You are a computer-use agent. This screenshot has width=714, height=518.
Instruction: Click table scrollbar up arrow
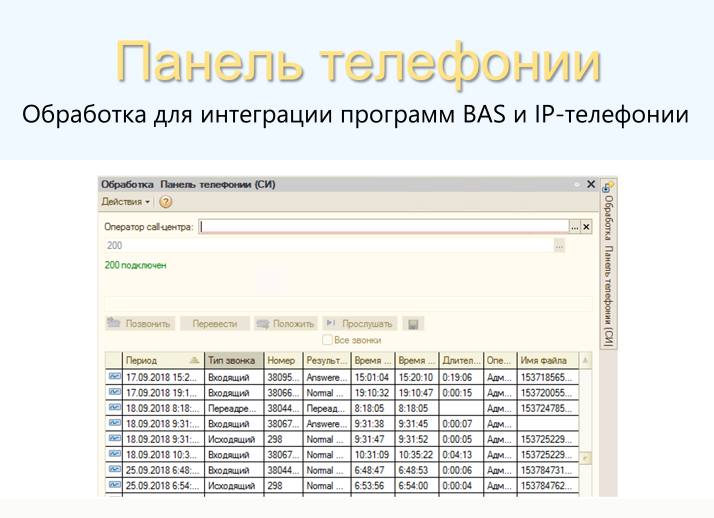(586, 361)
